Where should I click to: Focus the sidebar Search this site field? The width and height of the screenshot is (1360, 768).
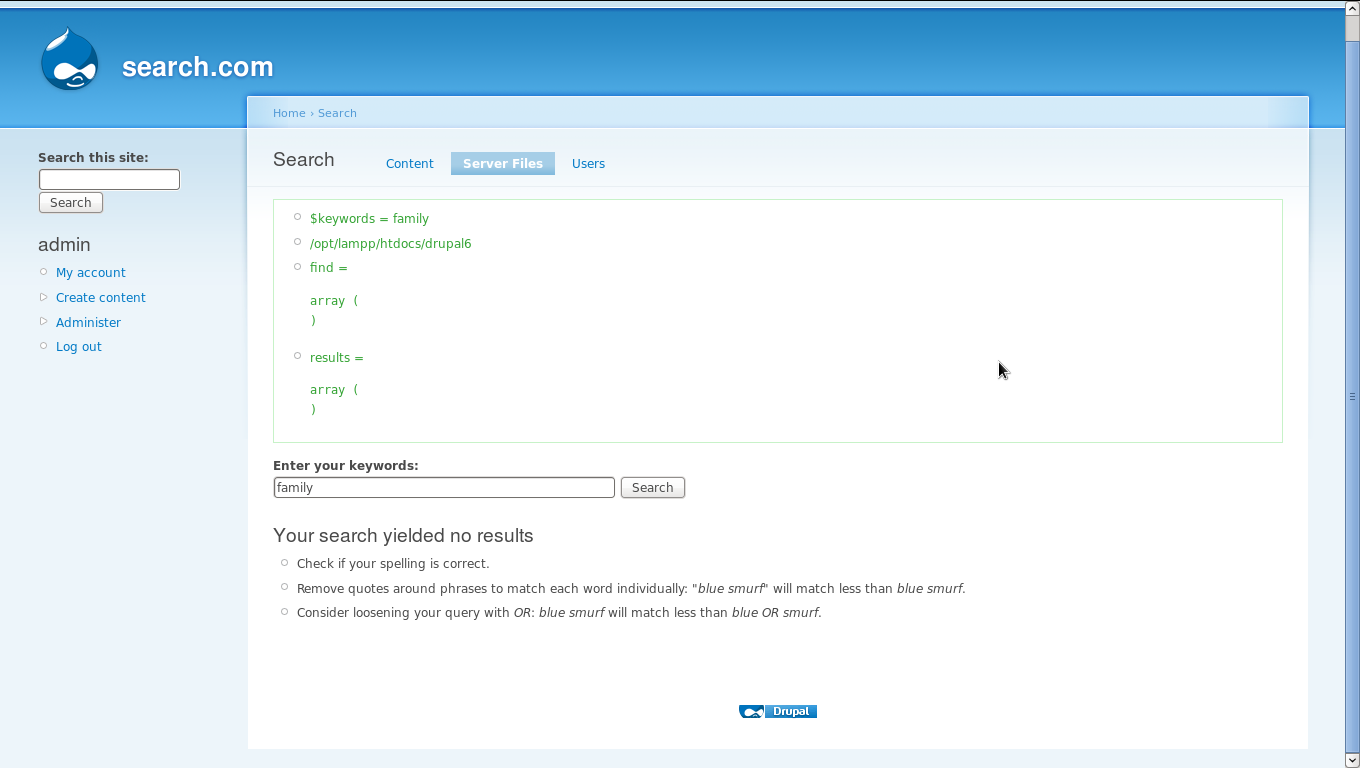click(x=109, y=179)
